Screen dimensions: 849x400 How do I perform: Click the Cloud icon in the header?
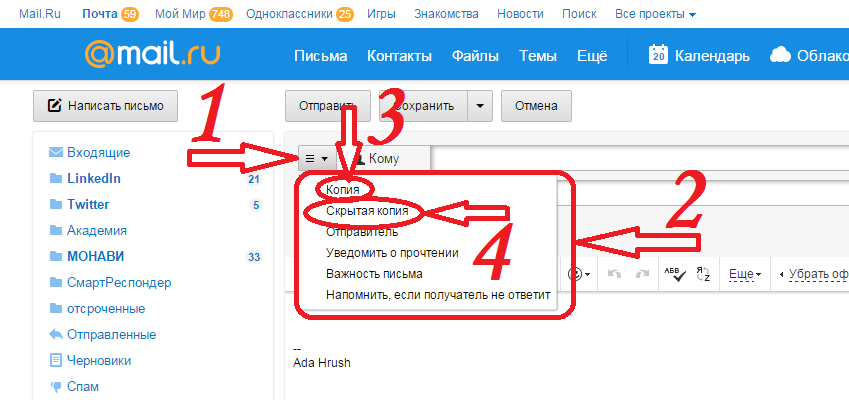click(780, 55)
